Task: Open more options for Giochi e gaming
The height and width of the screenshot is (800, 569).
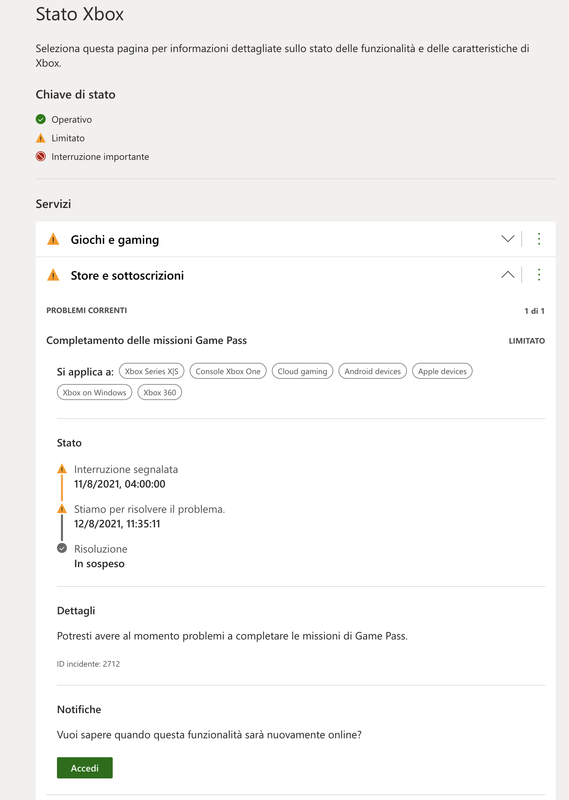Action: pos(539,239)
